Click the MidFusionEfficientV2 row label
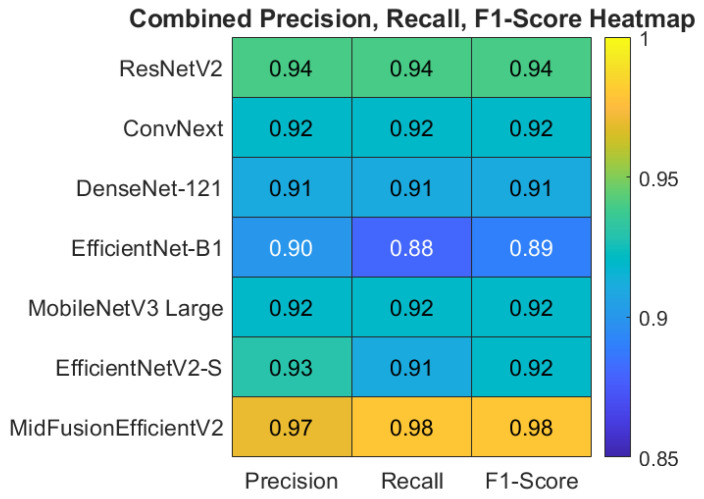The height and width of the screenshot is (499, 704). [x=116, y=428]
